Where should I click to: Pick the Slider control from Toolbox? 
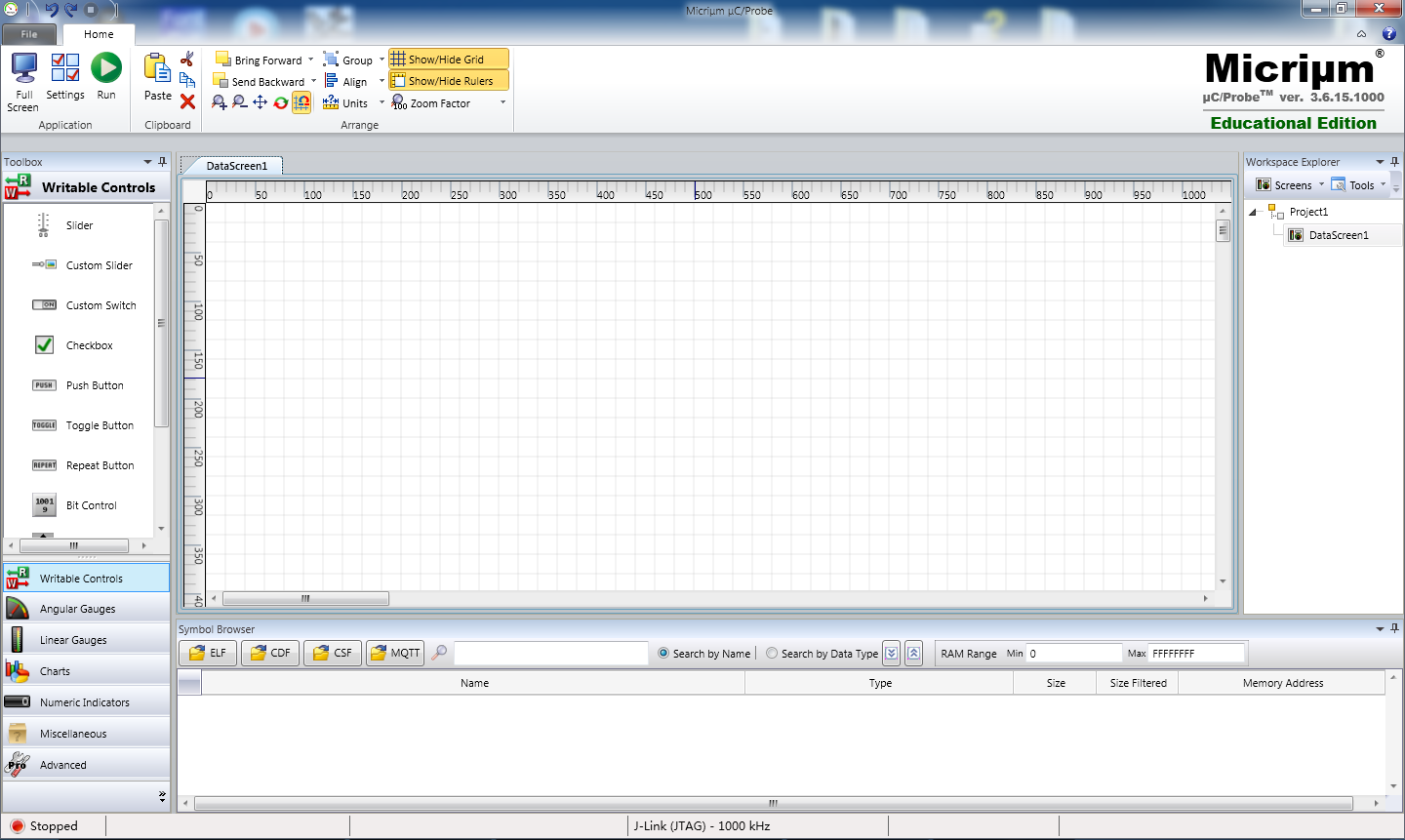coord(80,225)
